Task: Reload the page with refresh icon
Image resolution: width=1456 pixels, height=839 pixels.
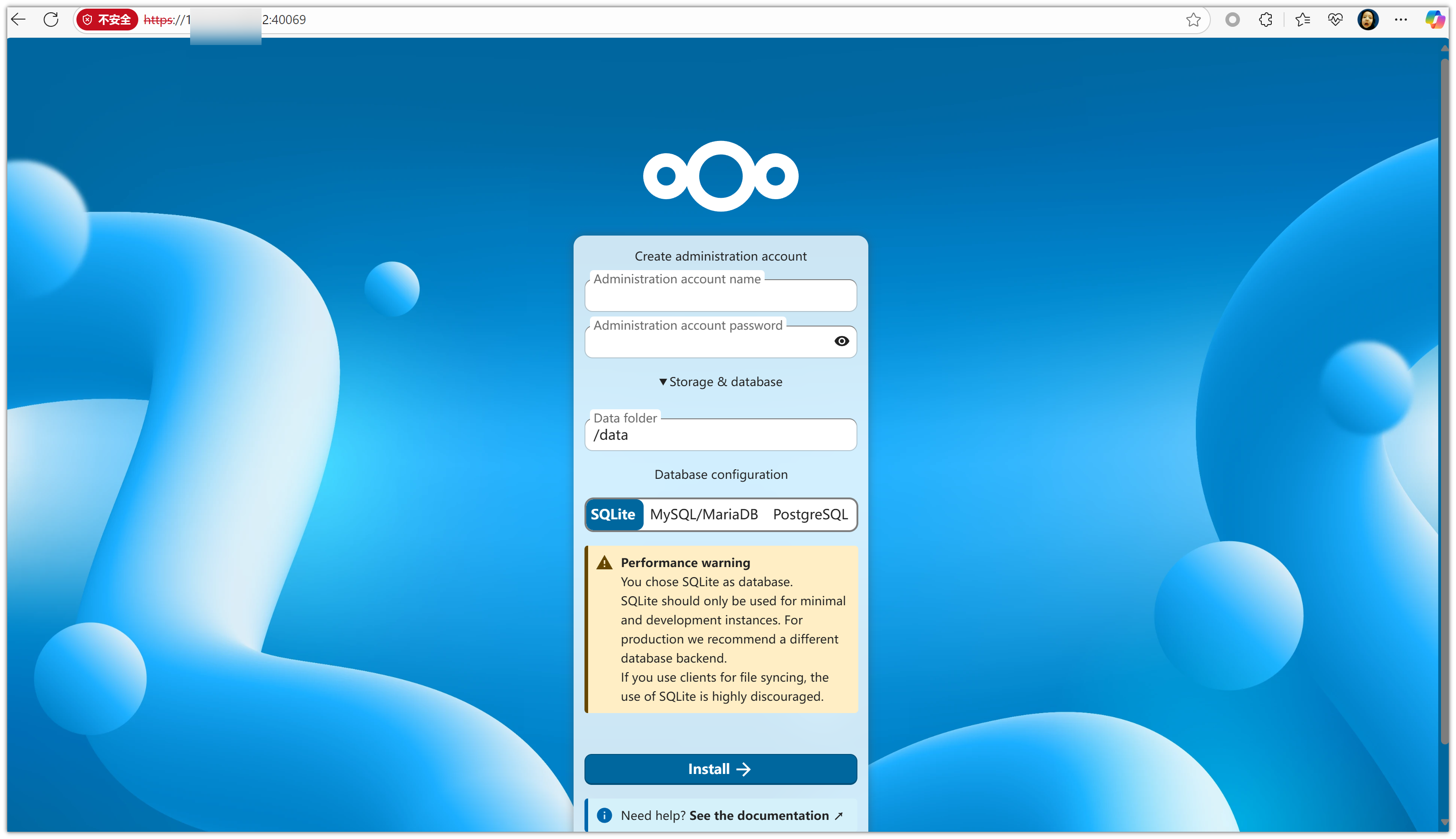Action: 51,20
